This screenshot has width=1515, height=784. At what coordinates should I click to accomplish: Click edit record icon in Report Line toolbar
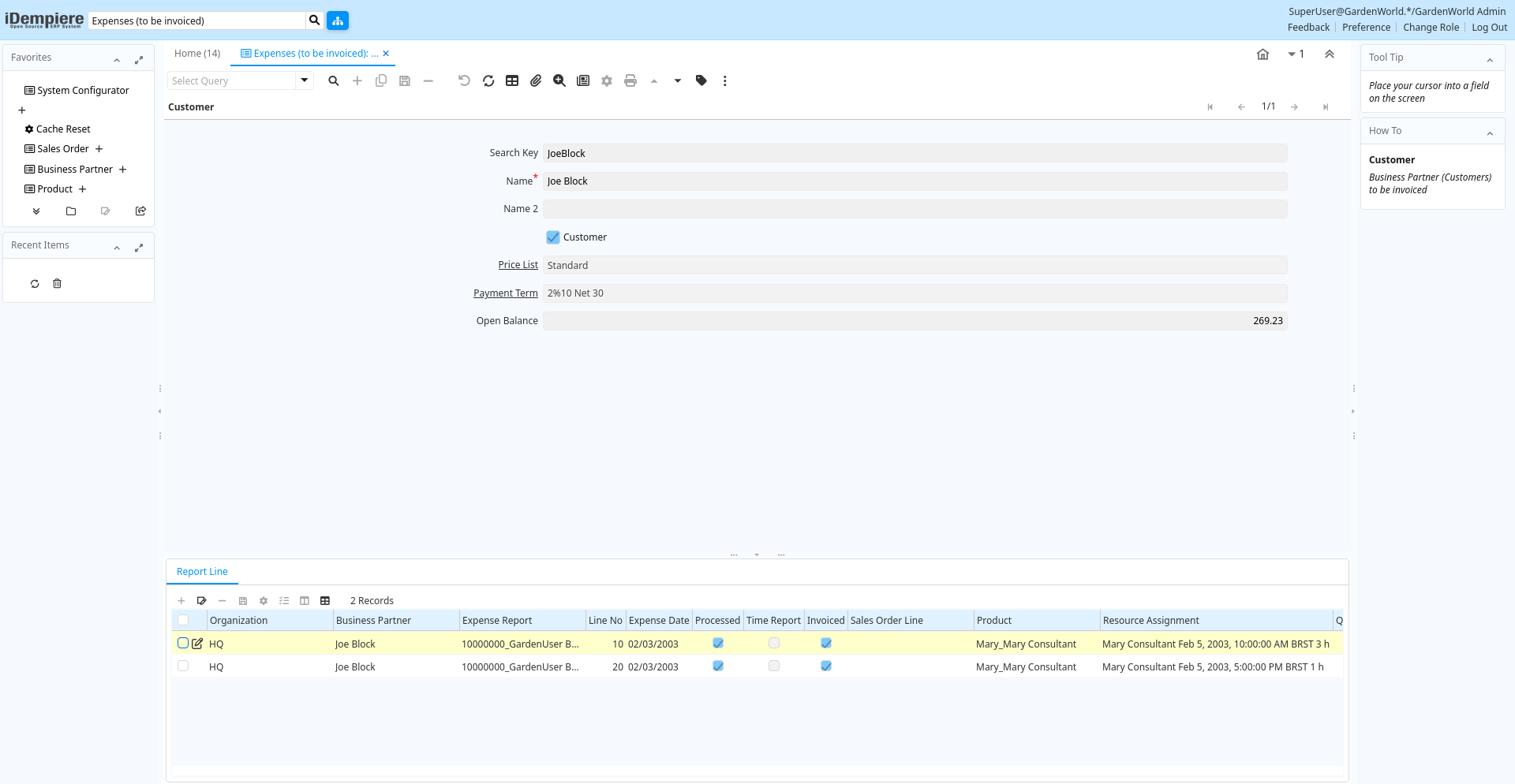click(202, 601)
